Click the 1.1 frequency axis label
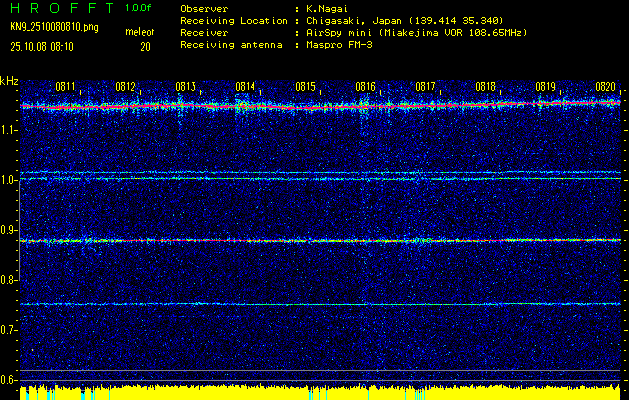Viewport: 629px width, 400px height. point(9,130)
